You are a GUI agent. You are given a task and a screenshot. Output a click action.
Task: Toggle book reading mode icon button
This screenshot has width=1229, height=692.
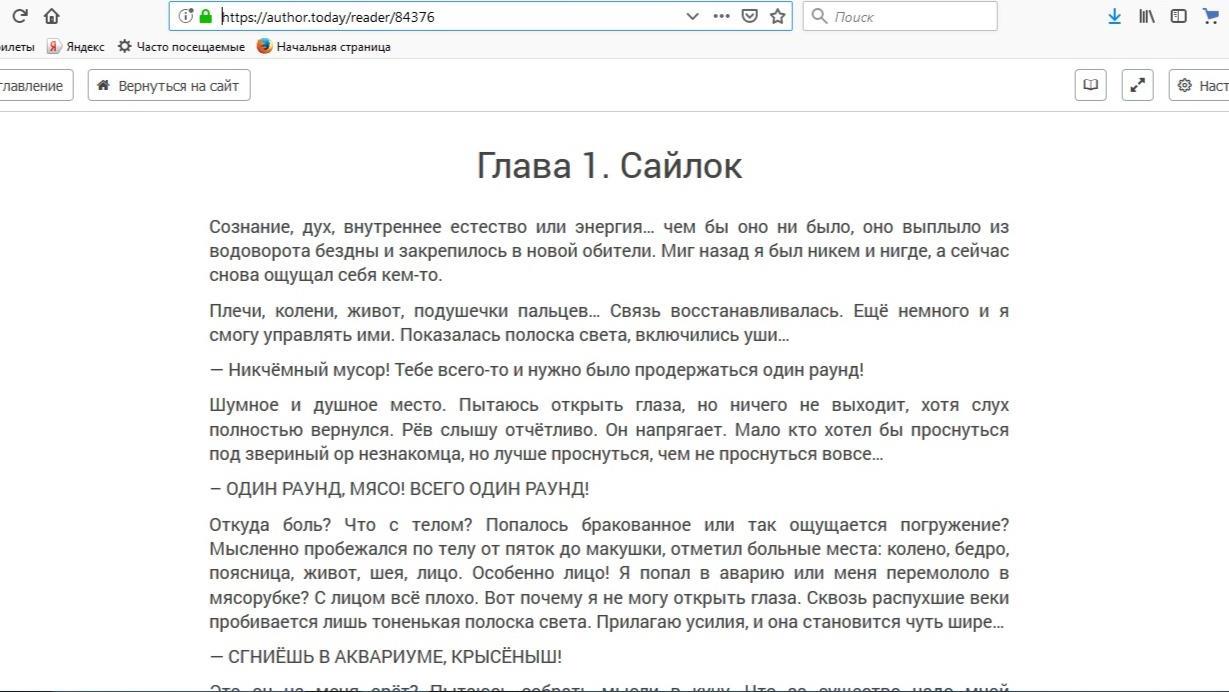click(x=1091, y=85)
